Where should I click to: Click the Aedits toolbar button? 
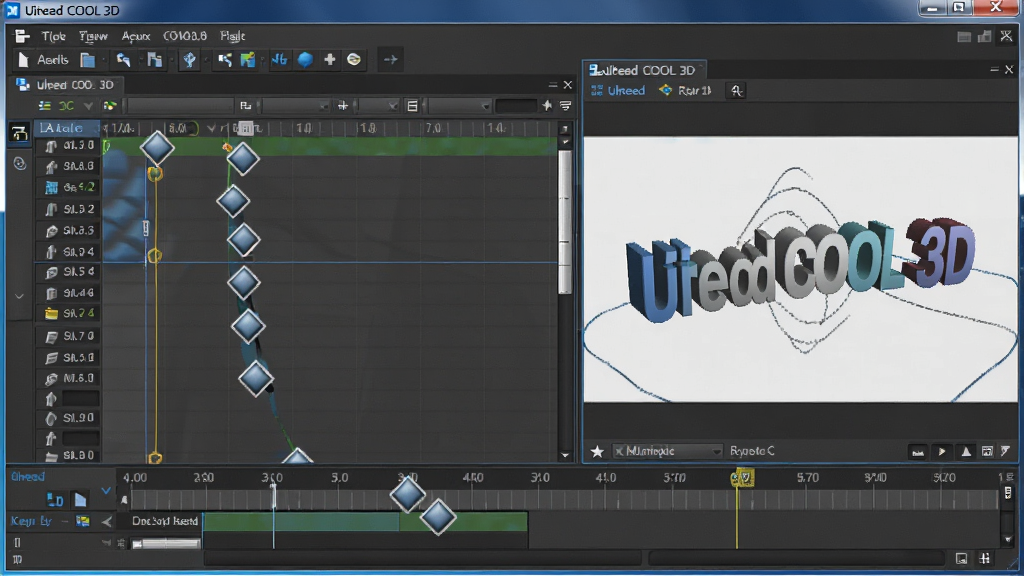click(x=52, y=60)
